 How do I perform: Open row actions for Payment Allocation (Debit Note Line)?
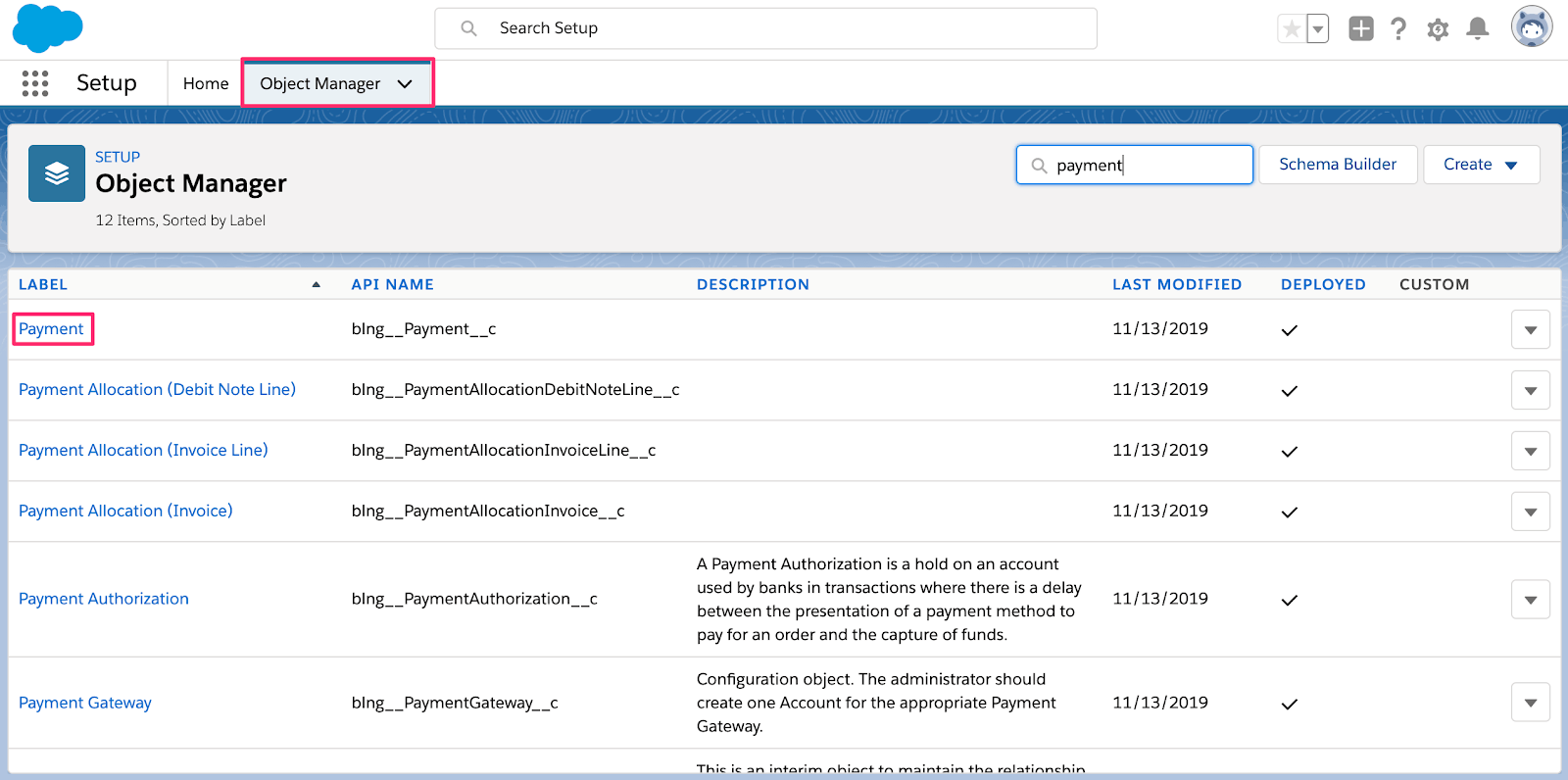(x=1530, y=390)
